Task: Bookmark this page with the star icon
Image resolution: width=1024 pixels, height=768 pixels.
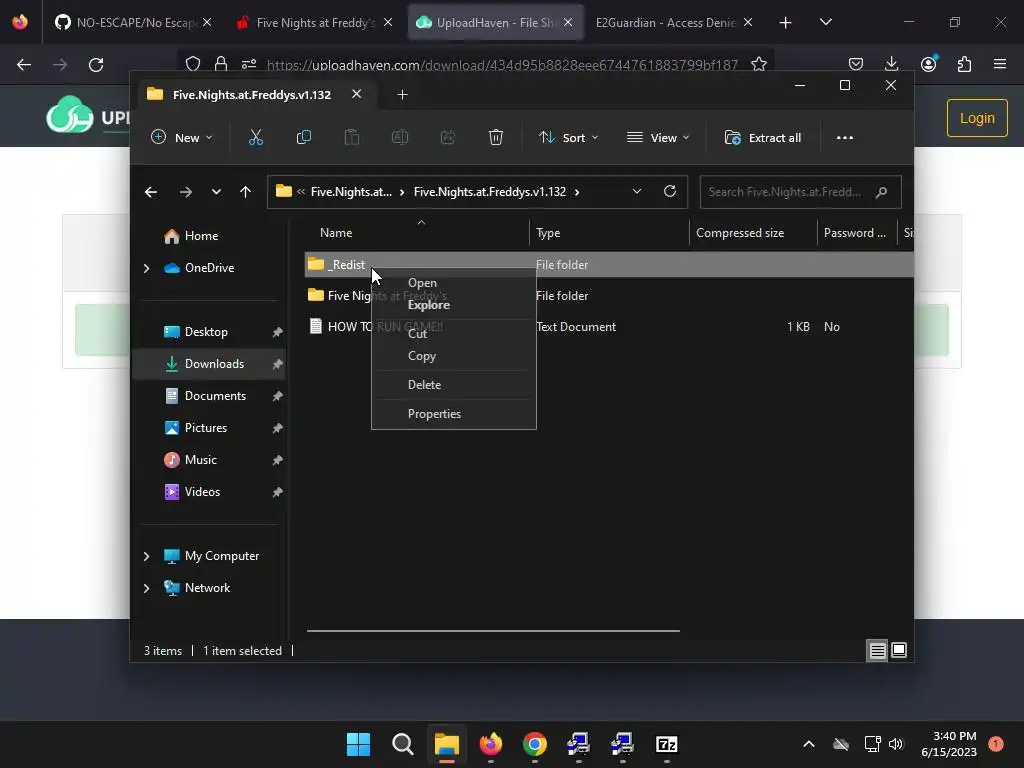Action: pyautogui.click(x=758, y=64)
